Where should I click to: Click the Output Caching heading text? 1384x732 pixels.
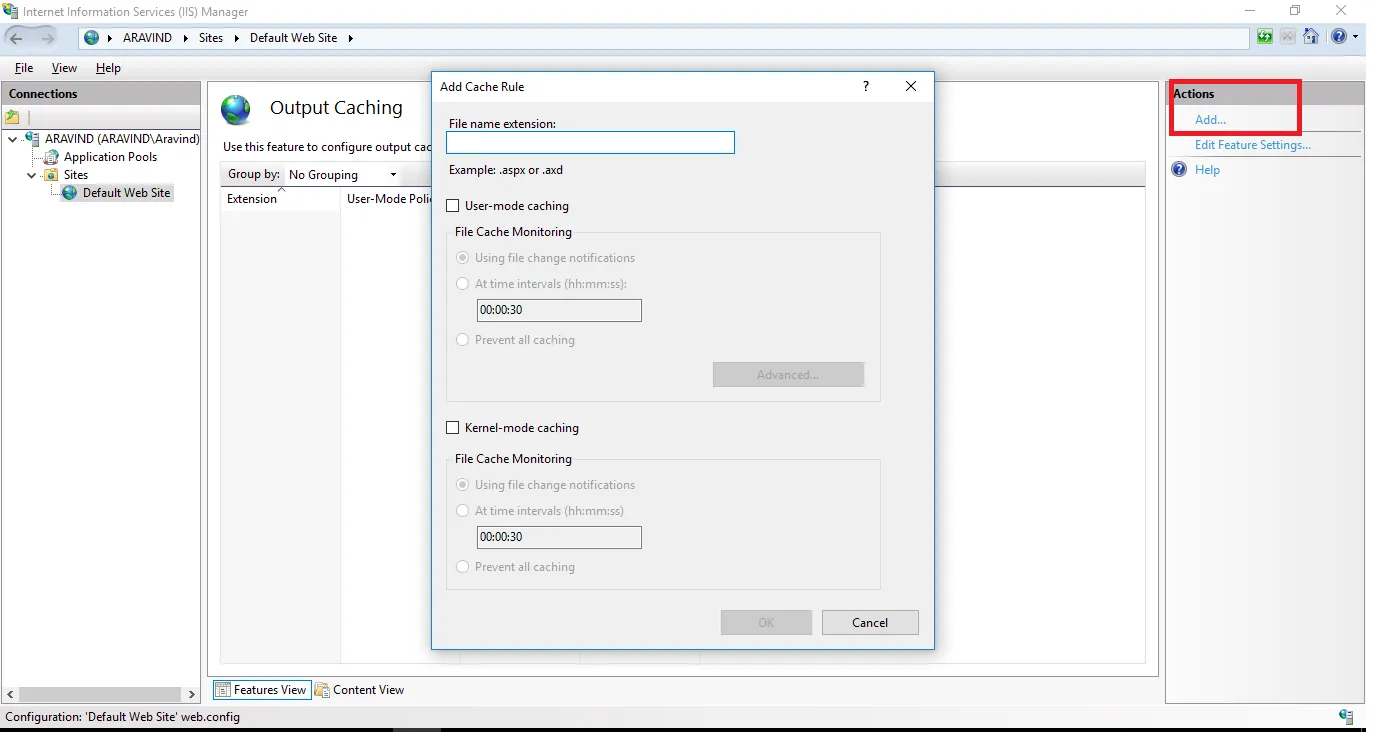tap(336, 108)
